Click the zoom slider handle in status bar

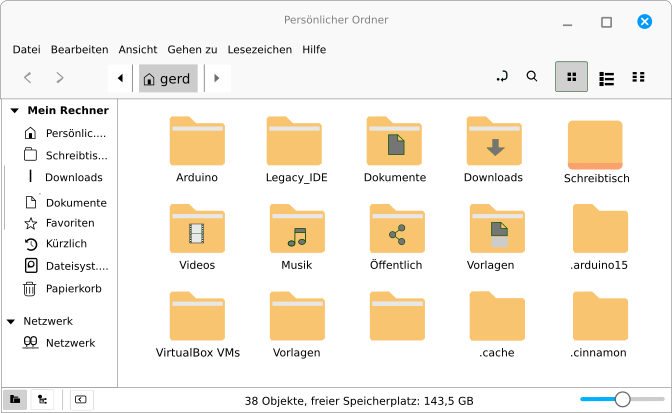click(622, 400)
